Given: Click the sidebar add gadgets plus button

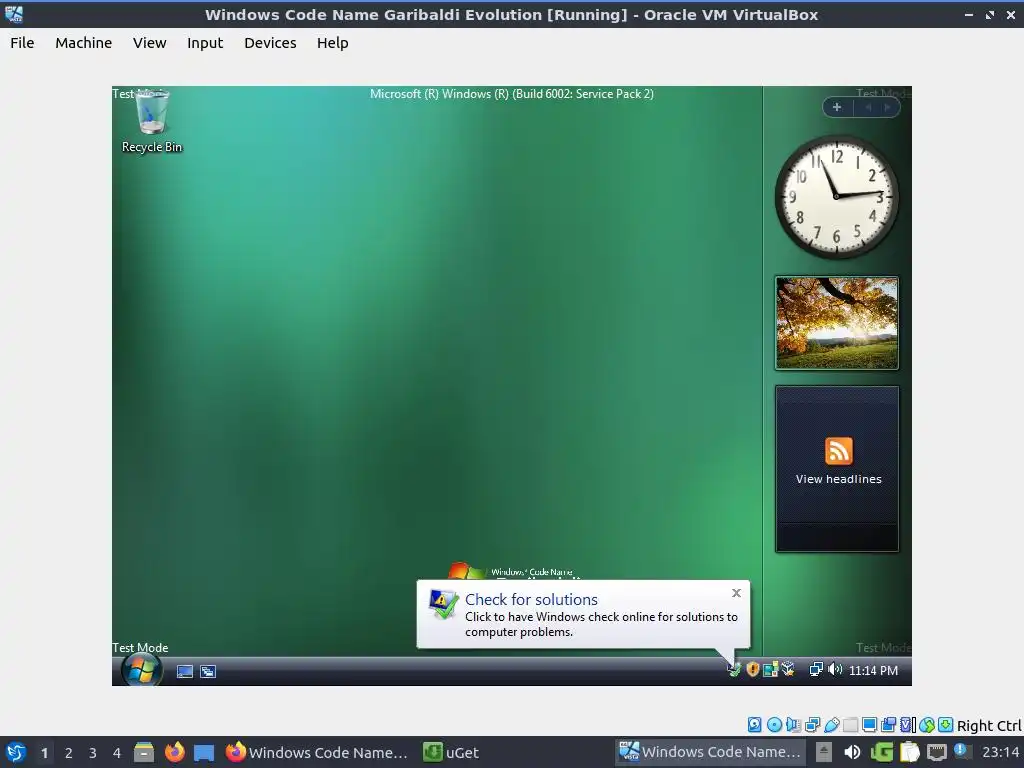Looking at the screenshot, I should [837, 107].
